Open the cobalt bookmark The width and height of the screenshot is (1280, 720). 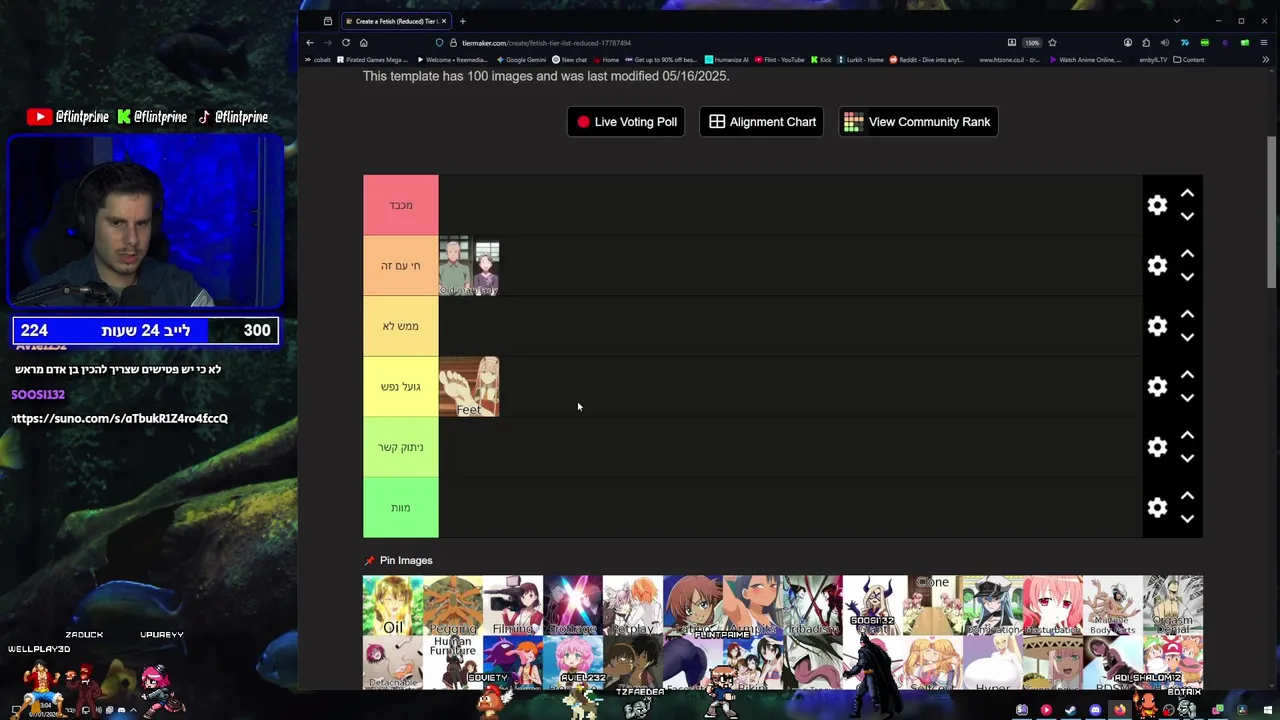pos(318,60)
